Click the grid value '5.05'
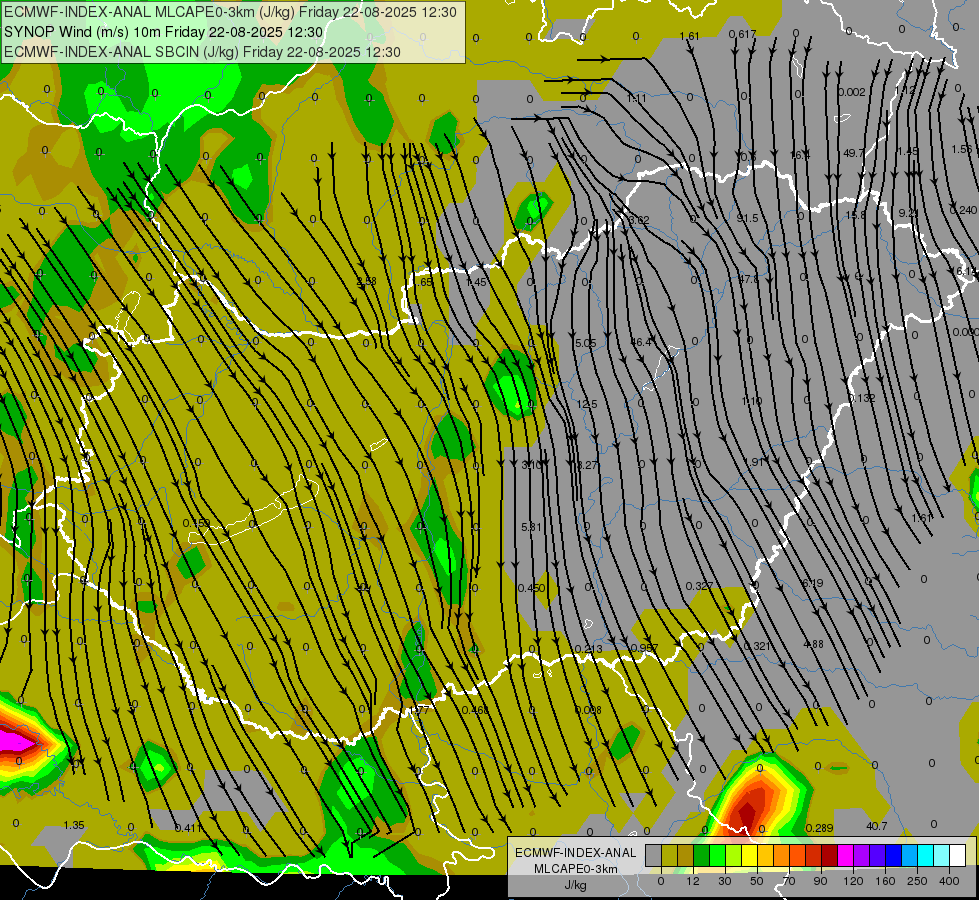The width and height of the screenshot is (979, 900). (585, 343)
